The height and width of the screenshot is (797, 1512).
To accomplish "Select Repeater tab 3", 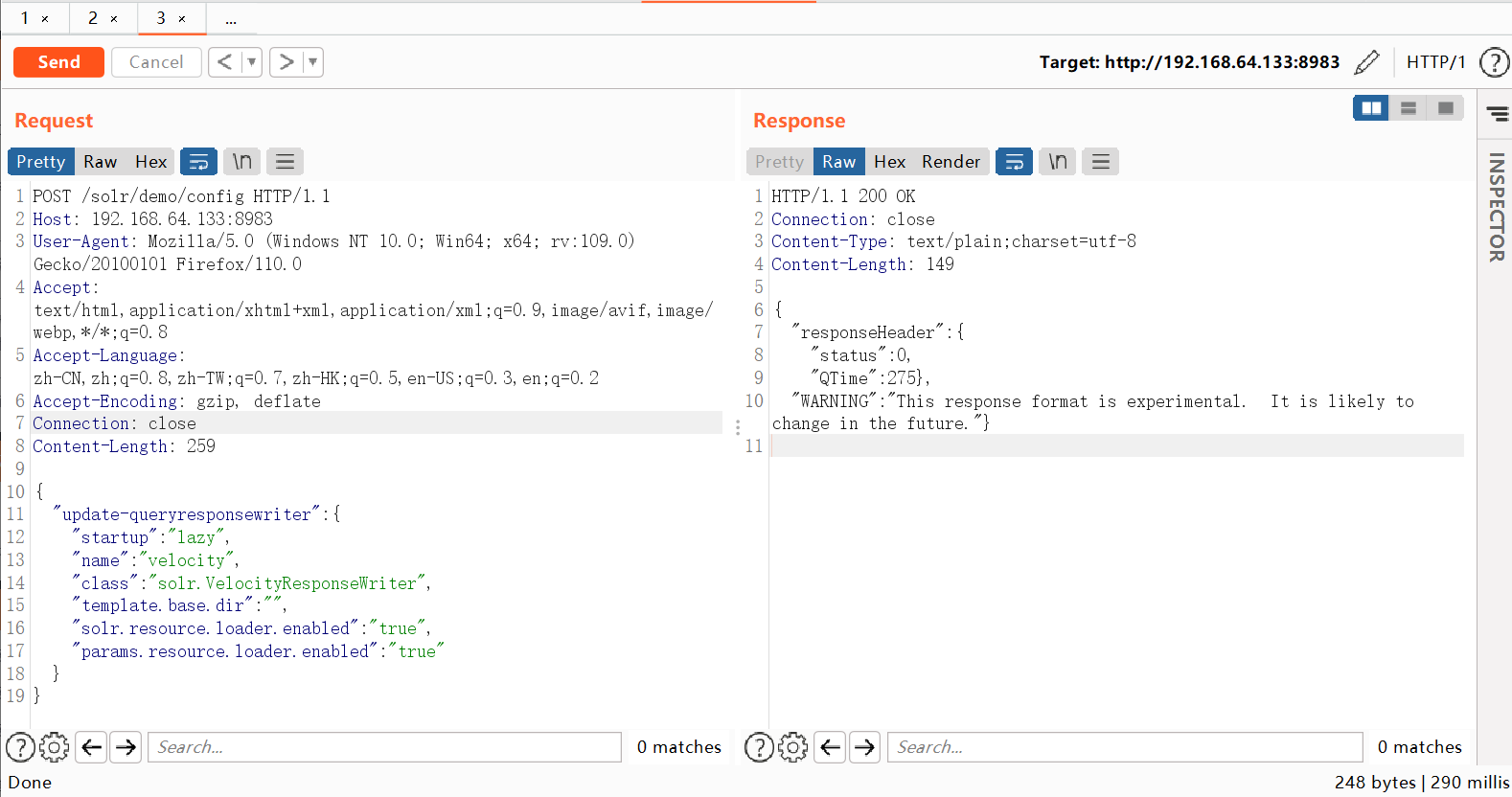I will click(x=161, y=18).
